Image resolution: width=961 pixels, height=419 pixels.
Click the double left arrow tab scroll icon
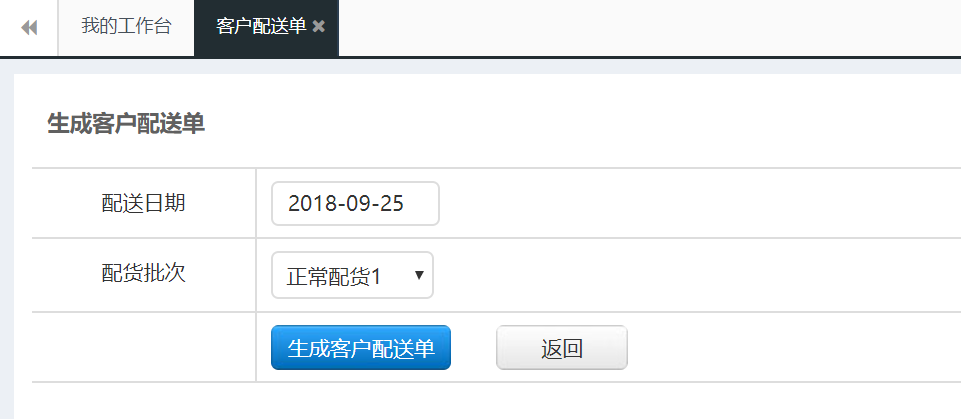tap(29, 28)
